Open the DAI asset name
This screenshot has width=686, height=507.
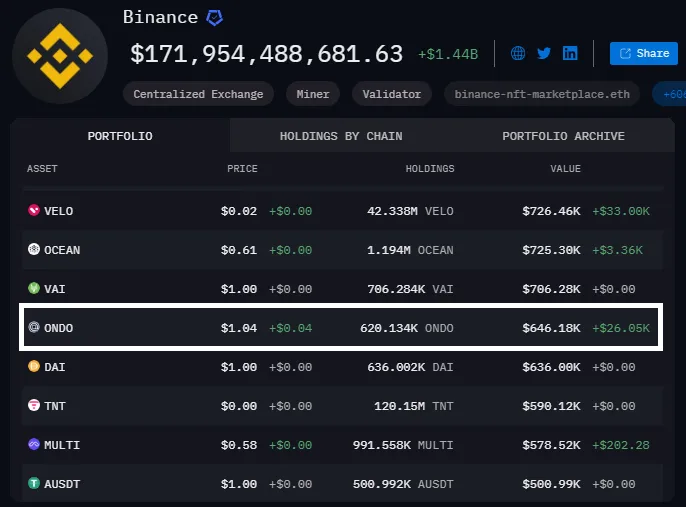click(x=55, y=367)
